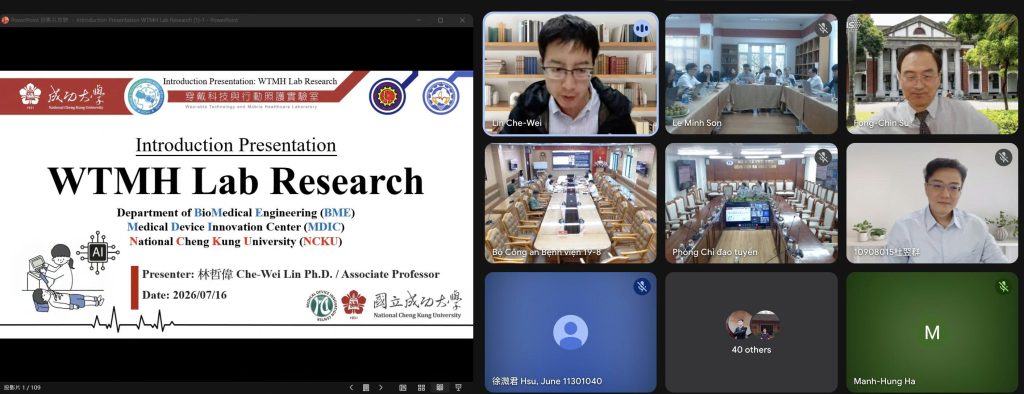
Task: Switch PowerPoint to Normal view
Action: coord(402,387)
